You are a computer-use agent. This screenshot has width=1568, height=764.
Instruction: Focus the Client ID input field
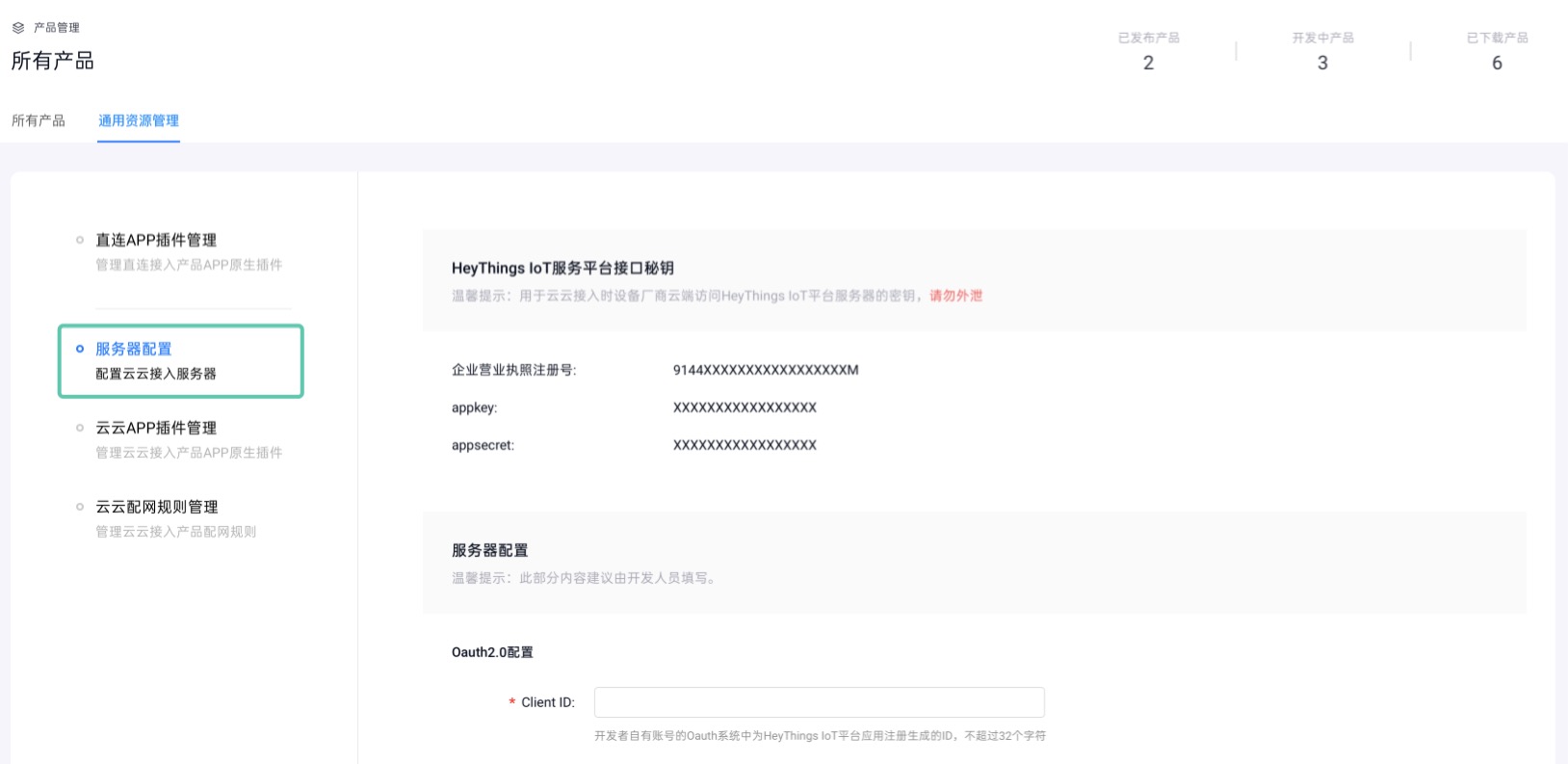coord(820,702)
